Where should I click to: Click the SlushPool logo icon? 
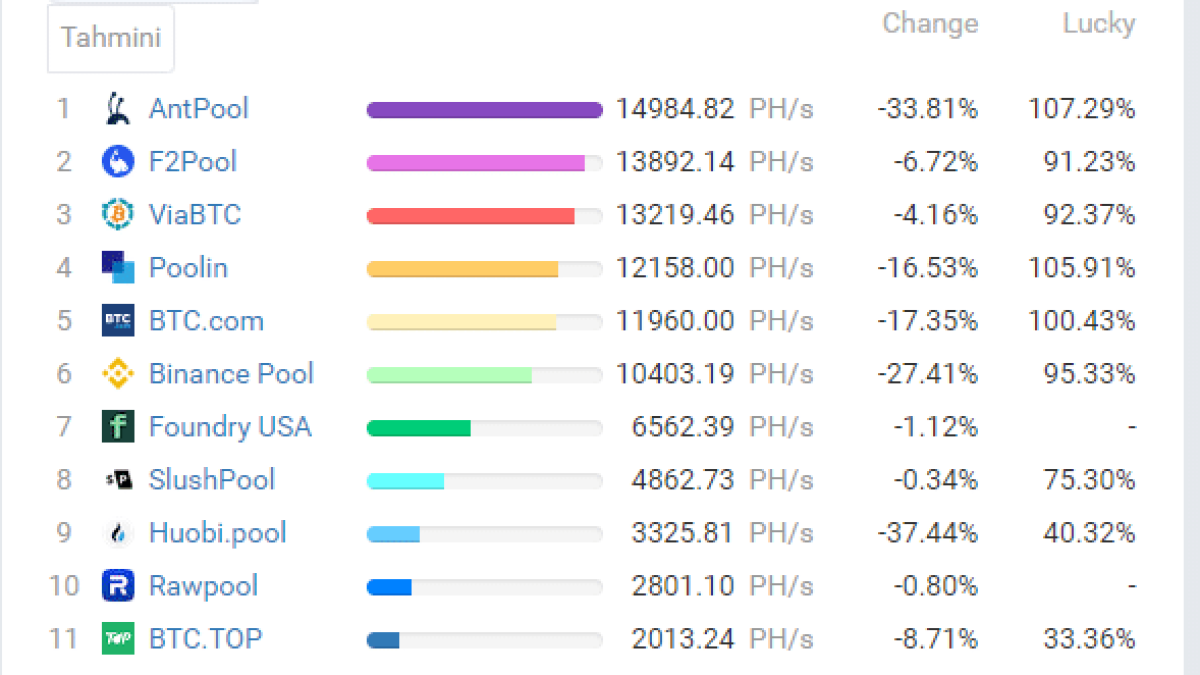(118, 480)
